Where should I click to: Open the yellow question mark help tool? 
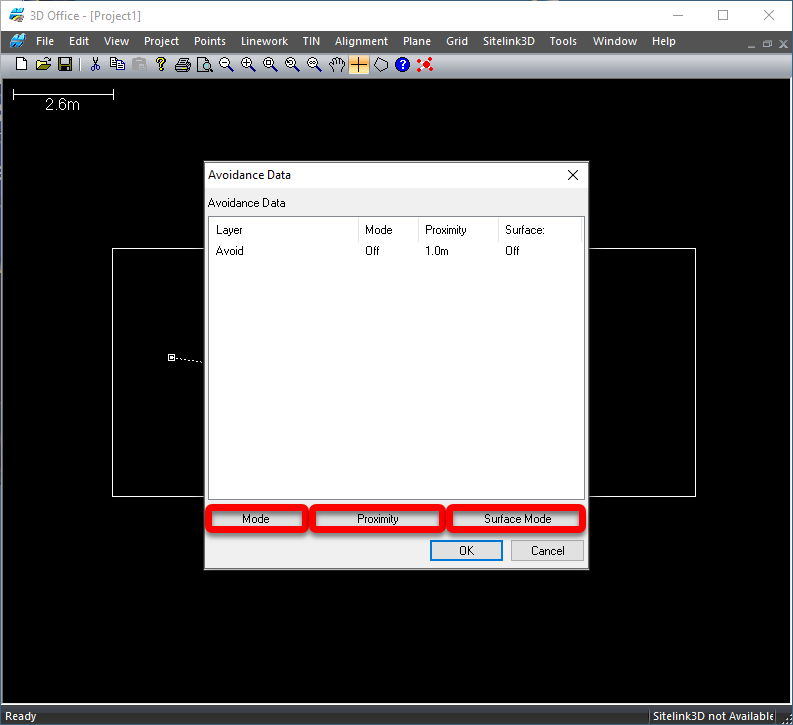tap(161, 64)
